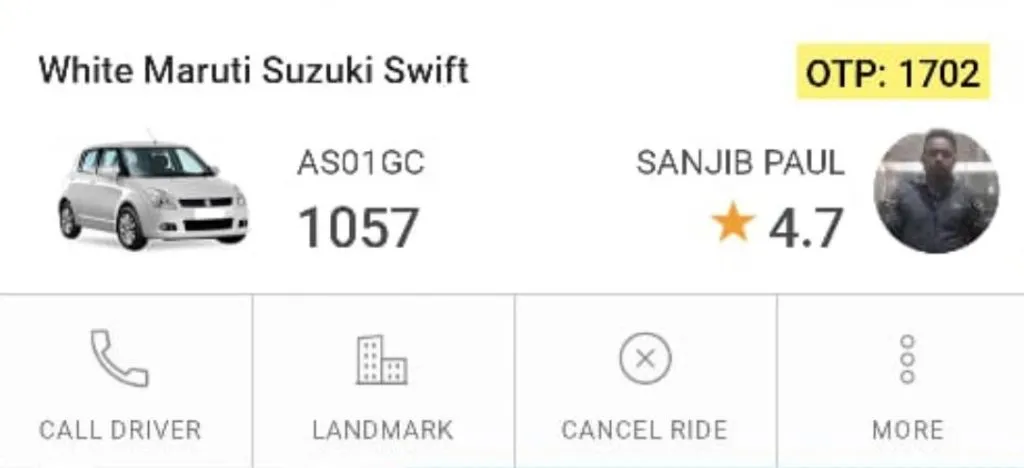The width and height of the screenshot is (1024, 468).
Task: Tap the orange star rating icon
Action: tap(733, 222)
